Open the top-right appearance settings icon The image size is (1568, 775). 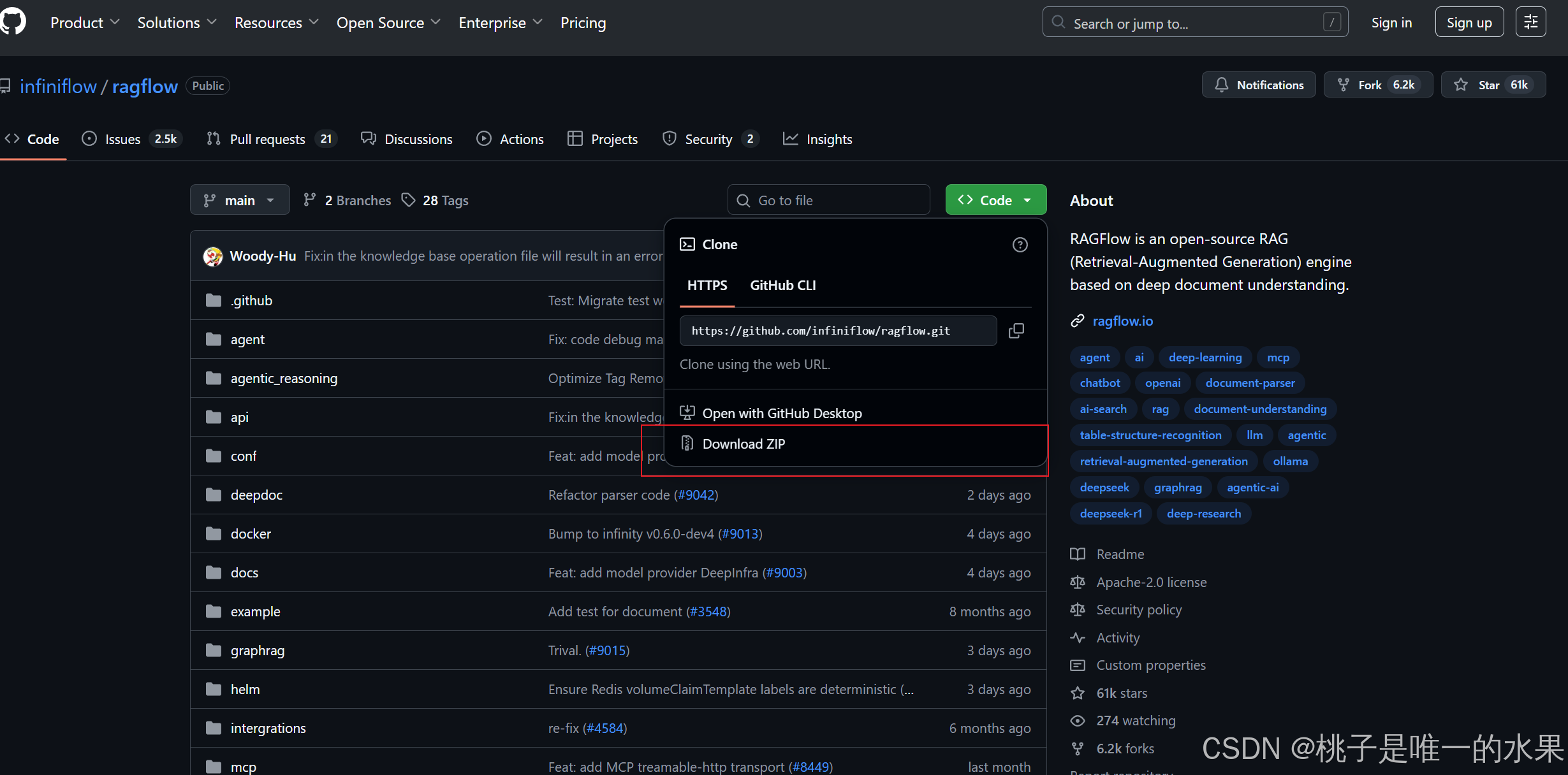tap(1530, 22)
